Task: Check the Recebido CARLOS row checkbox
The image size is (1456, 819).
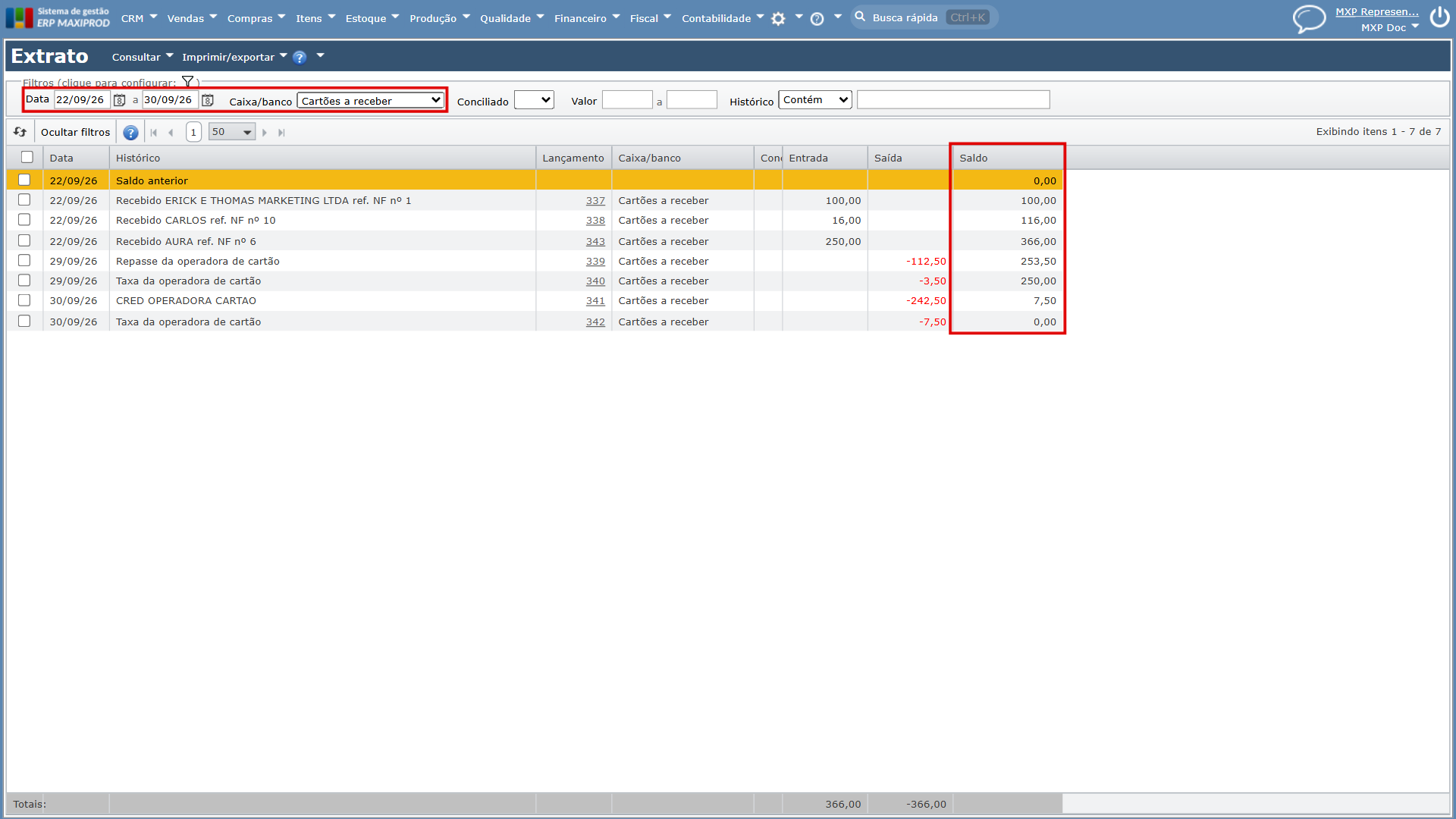Action: click(24, 219)
